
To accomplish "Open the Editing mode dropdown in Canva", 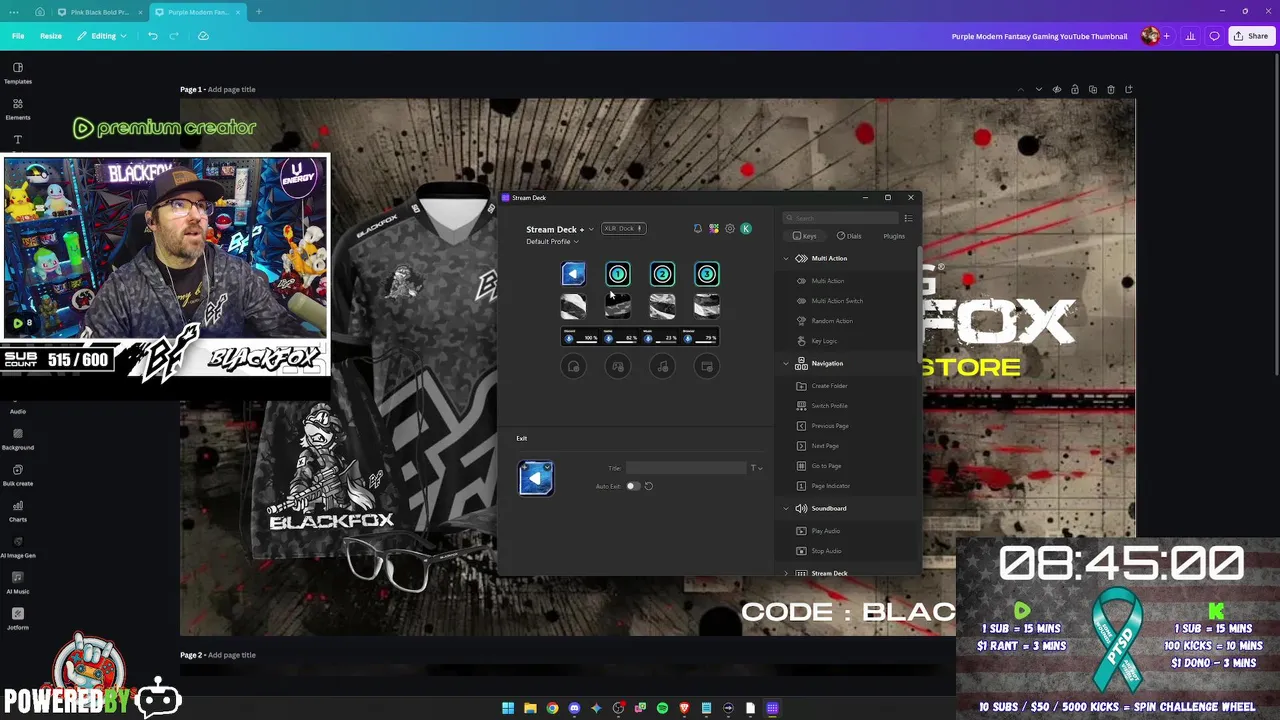I will click(102, 36).
